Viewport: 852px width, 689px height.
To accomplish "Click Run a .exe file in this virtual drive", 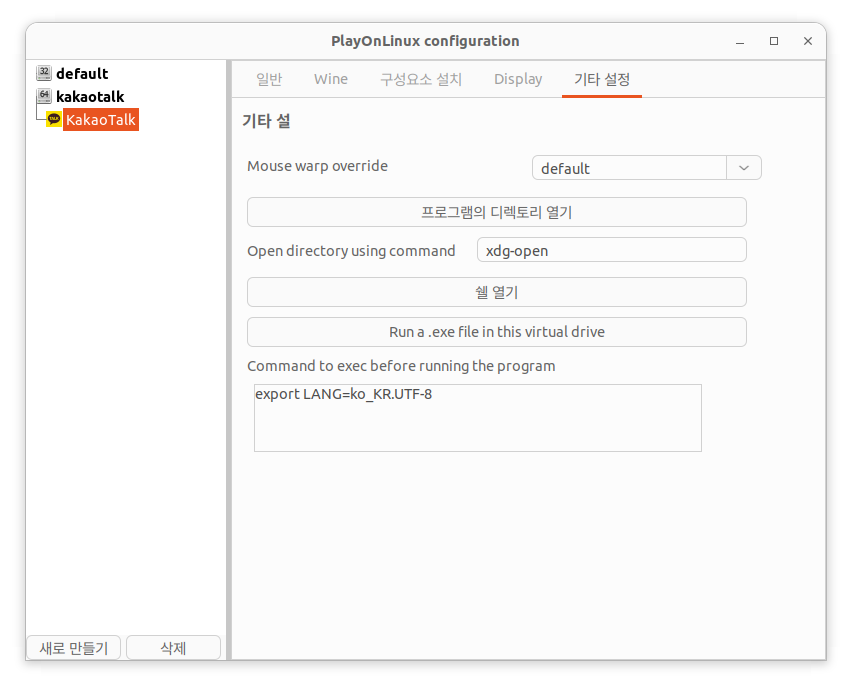I will point(497,332).
